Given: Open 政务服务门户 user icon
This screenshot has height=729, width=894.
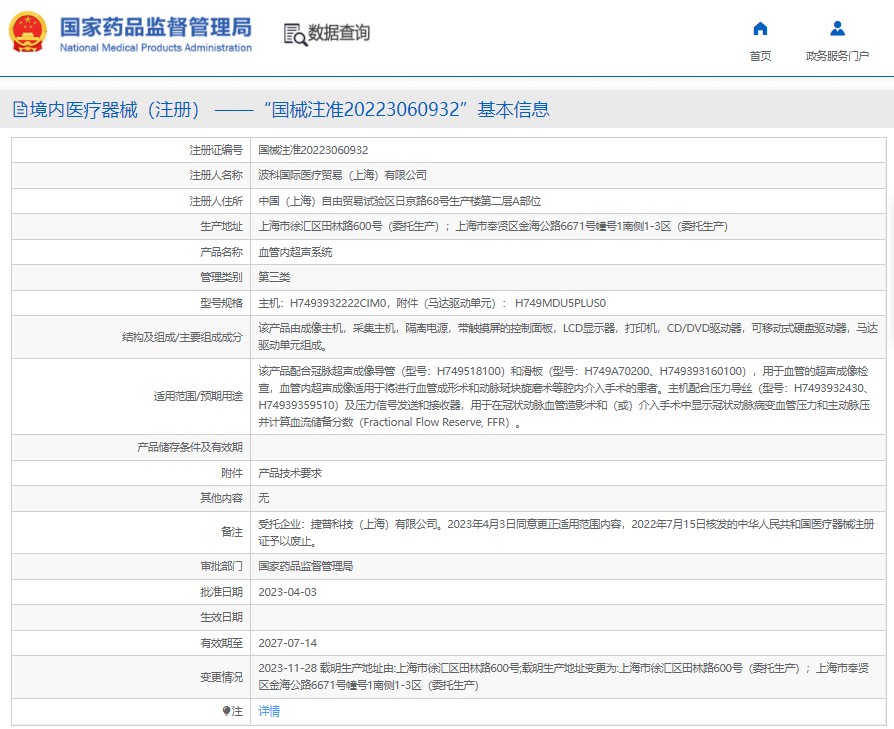Looking at the screenshot, I should click(x=837, y=28).
